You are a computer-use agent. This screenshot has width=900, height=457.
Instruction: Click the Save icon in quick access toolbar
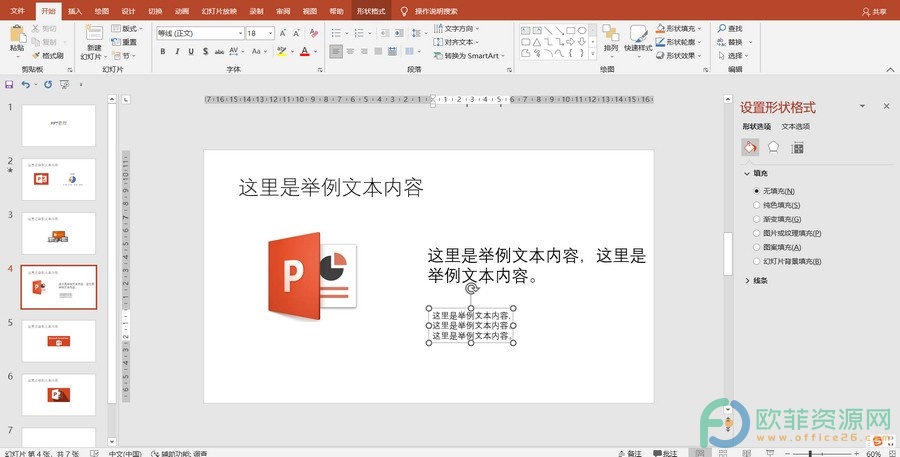coord(9,84)
